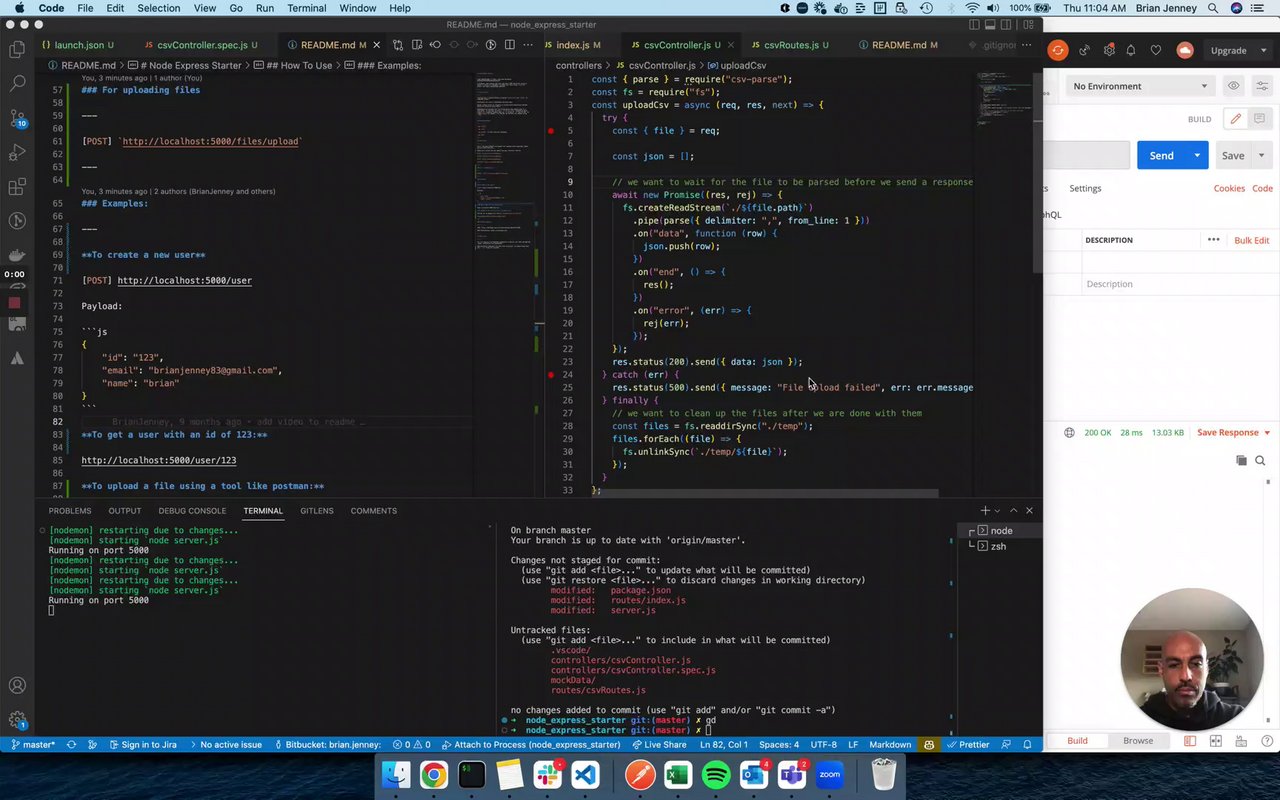Open Postman from the Dock

(x=640, y=775)
